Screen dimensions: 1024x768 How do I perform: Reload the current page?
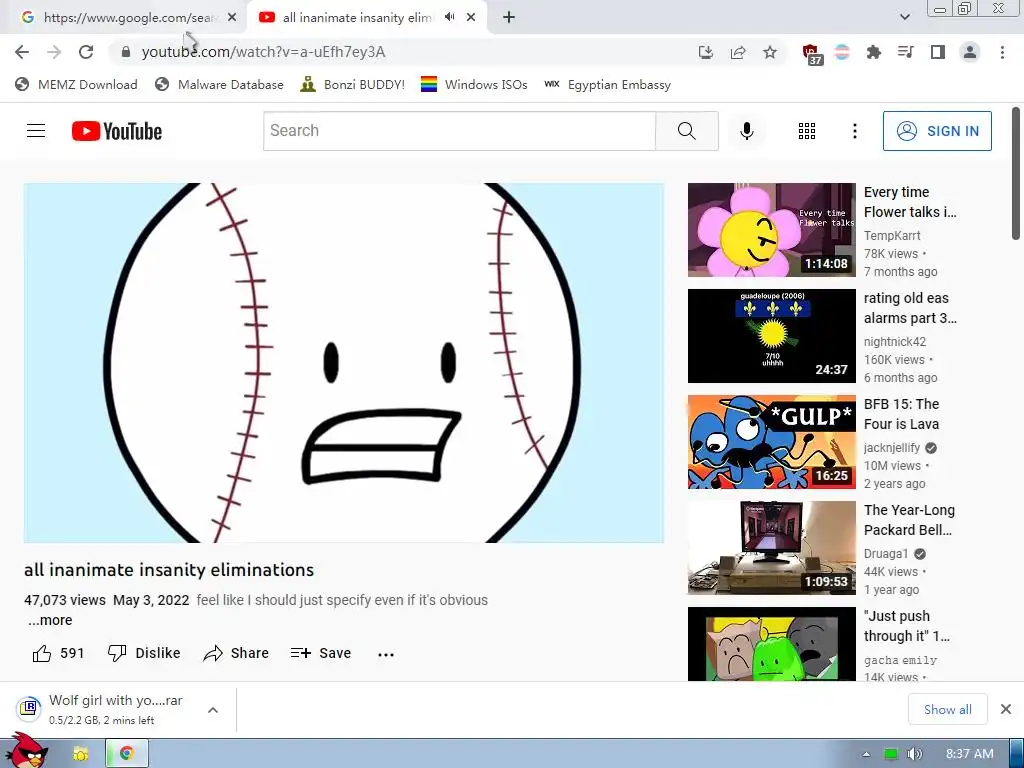coord(86,52)
